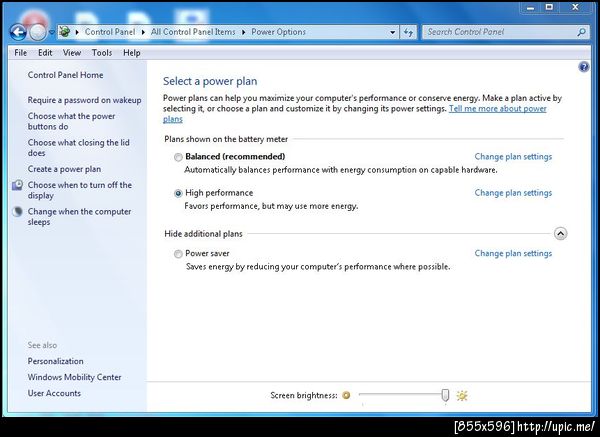The image size is (600, 437).
Task: Select the Balanced (recommended) plan
Action: (x=178, y=157)
